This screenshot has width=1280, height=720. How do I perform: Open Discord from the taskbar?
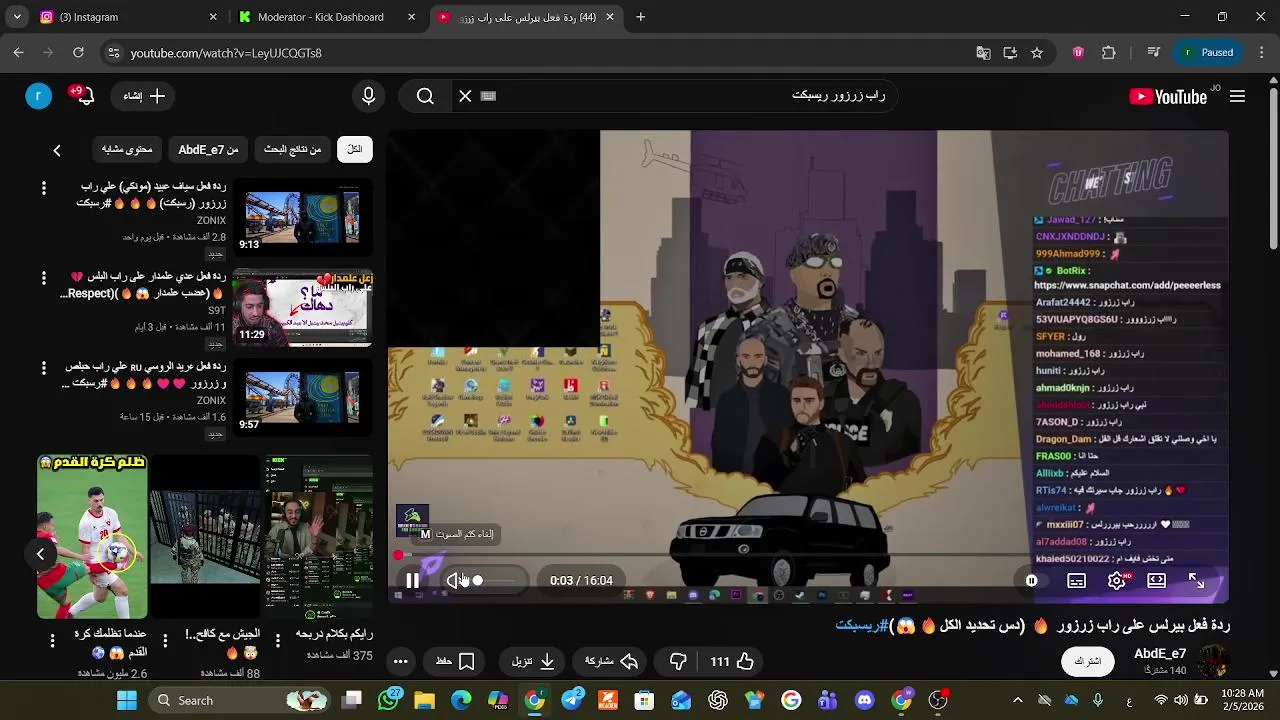click(x=865, y=700)
